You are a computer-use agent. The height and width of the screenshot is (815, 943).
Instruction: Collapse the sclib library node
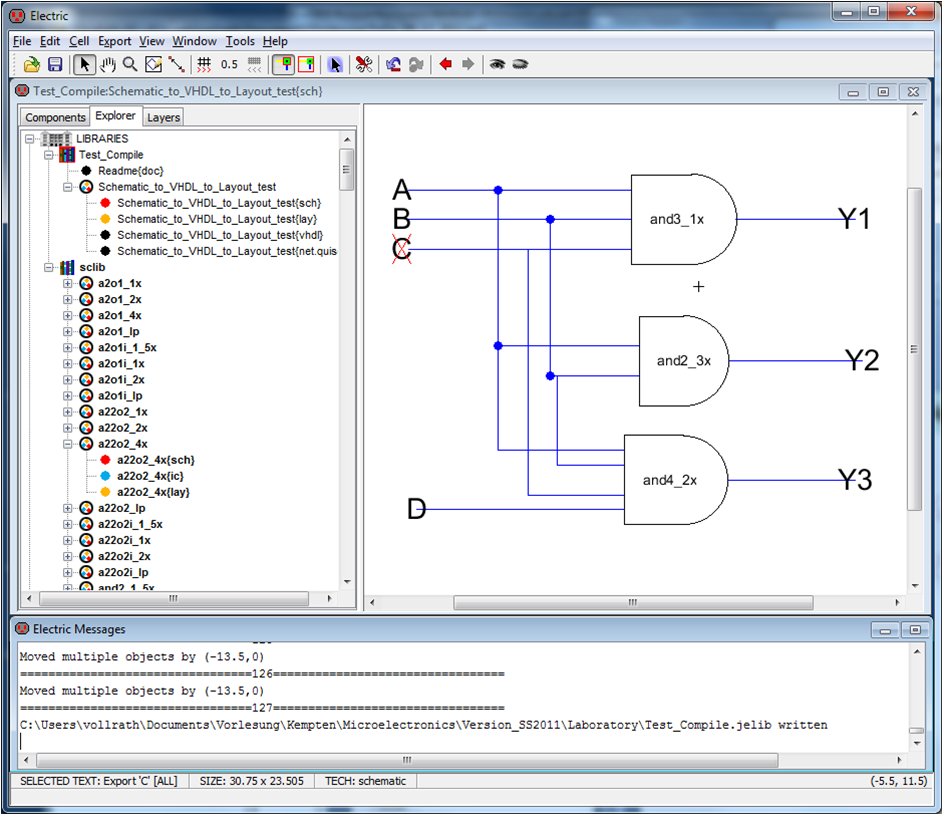(x=49, y=268)
